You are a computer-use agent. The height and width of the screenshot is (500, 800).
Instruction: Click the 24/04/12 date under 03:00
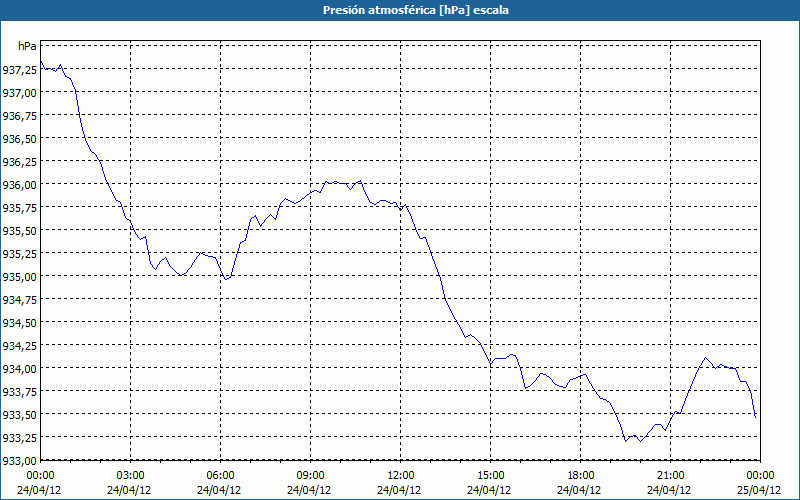click(129, 490)
